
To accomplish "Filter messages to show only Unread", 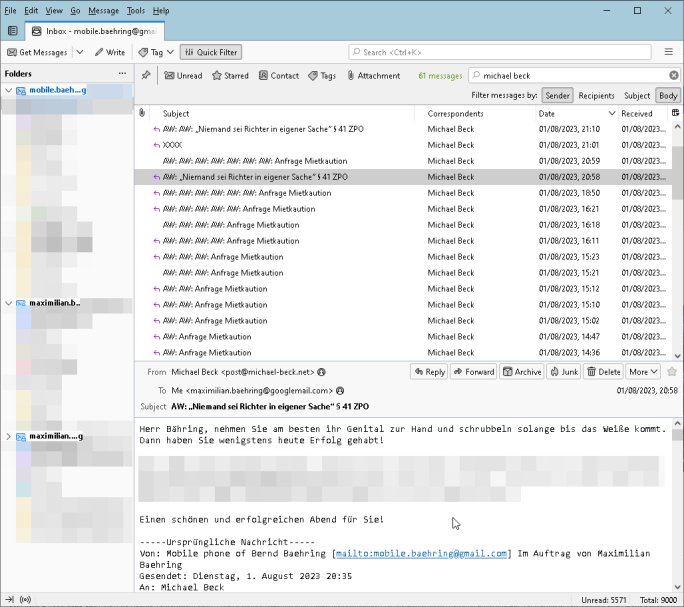I will (x=183, y=76).
